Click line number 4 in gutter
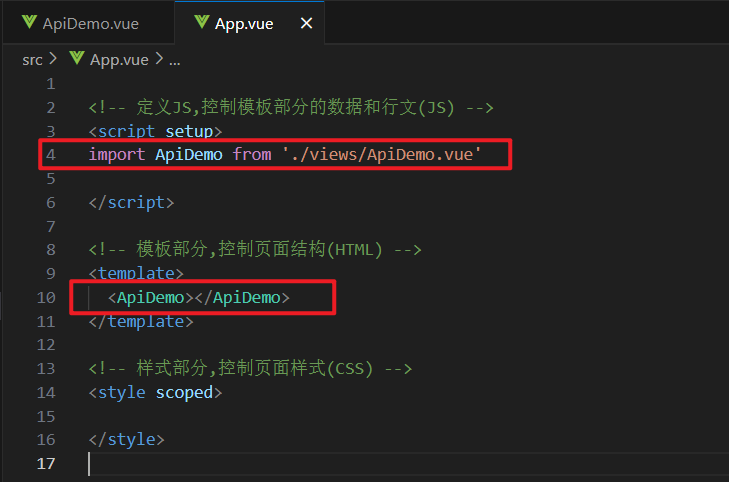The image size is (729, 482). [51, 155]
